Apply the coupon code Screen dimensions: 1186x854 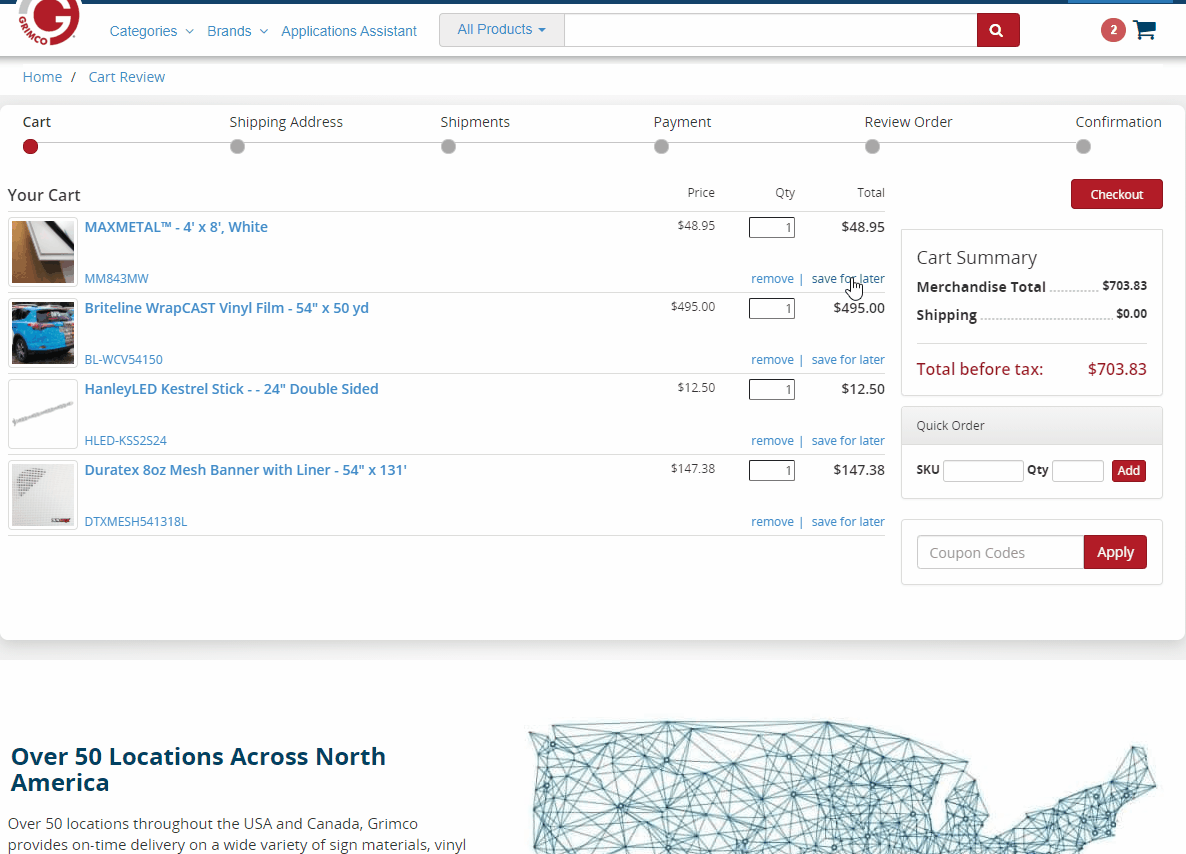pos(1114,552)
